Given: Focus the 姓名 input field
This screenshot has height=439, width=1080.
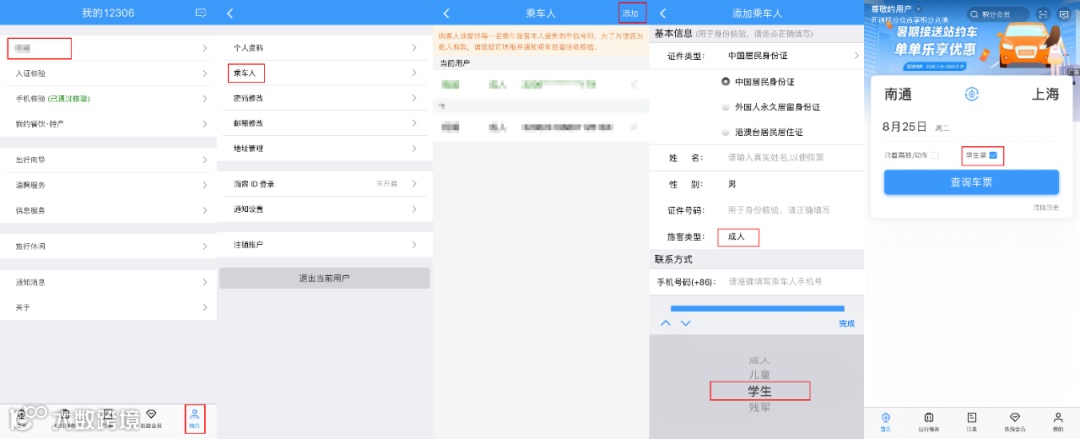Looking at the screenshot, I should 776,158.
